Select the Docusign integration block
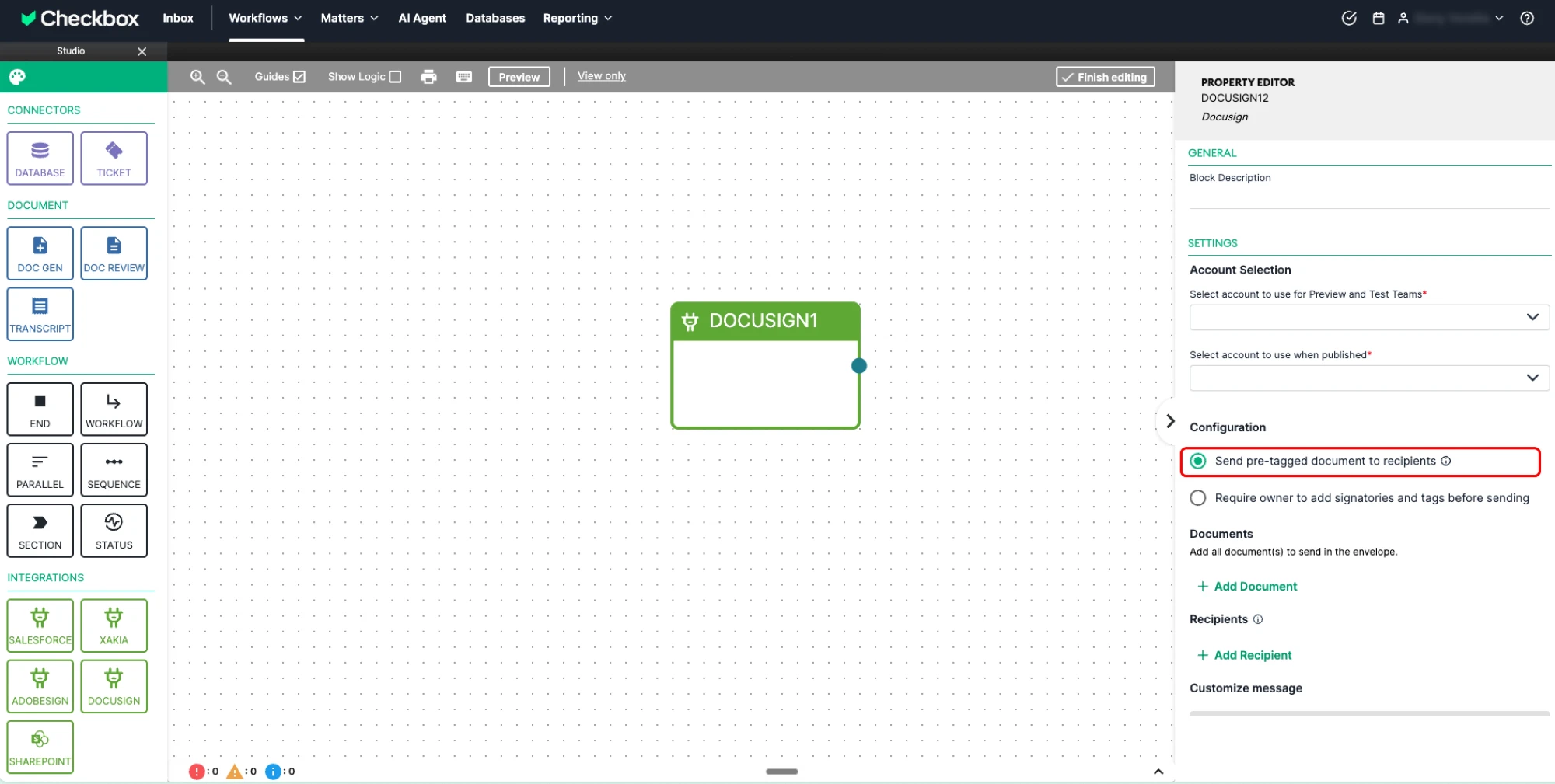The width and height of the screenshot is (1555, 784). pos(114,686)
